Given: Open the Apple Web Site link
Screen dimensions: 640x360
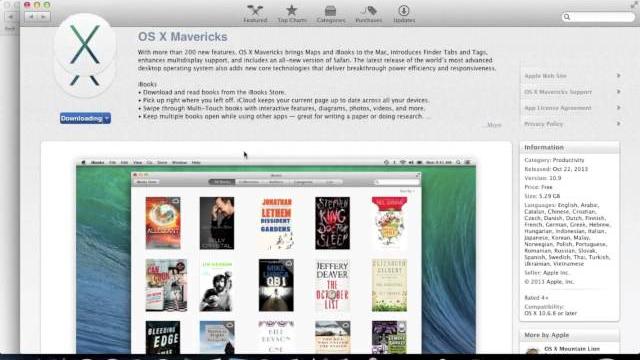Looking at the screenshot, I should point(545,76).
